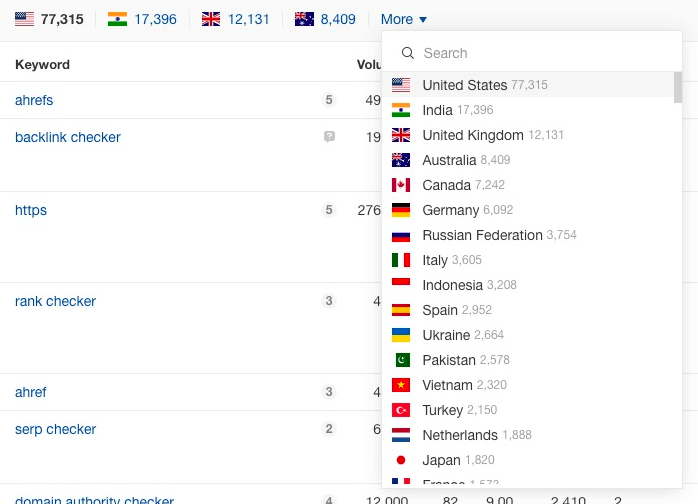The height and width of the screenshot is (504, 698).
Task: Switch to Australia tab showing 8,409
Action: (325, 19)
